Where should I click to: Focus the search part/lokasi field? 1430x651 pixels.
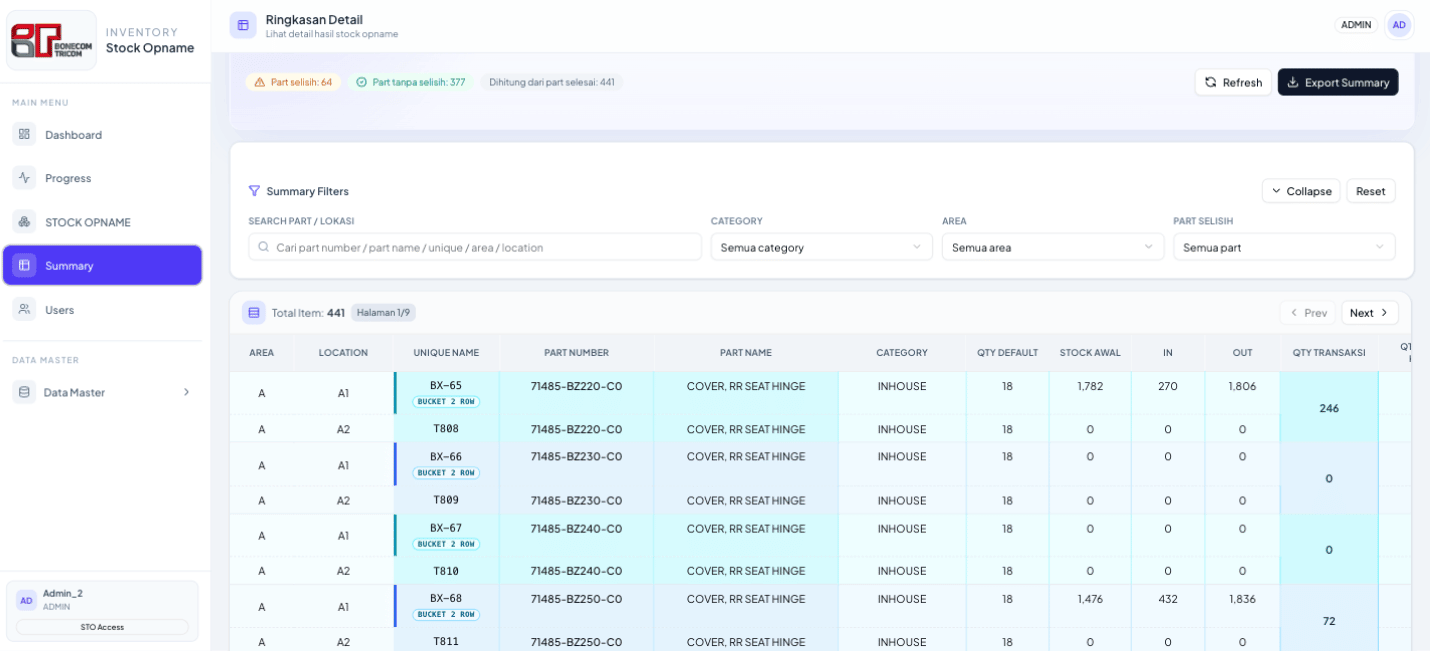[475, 247]
